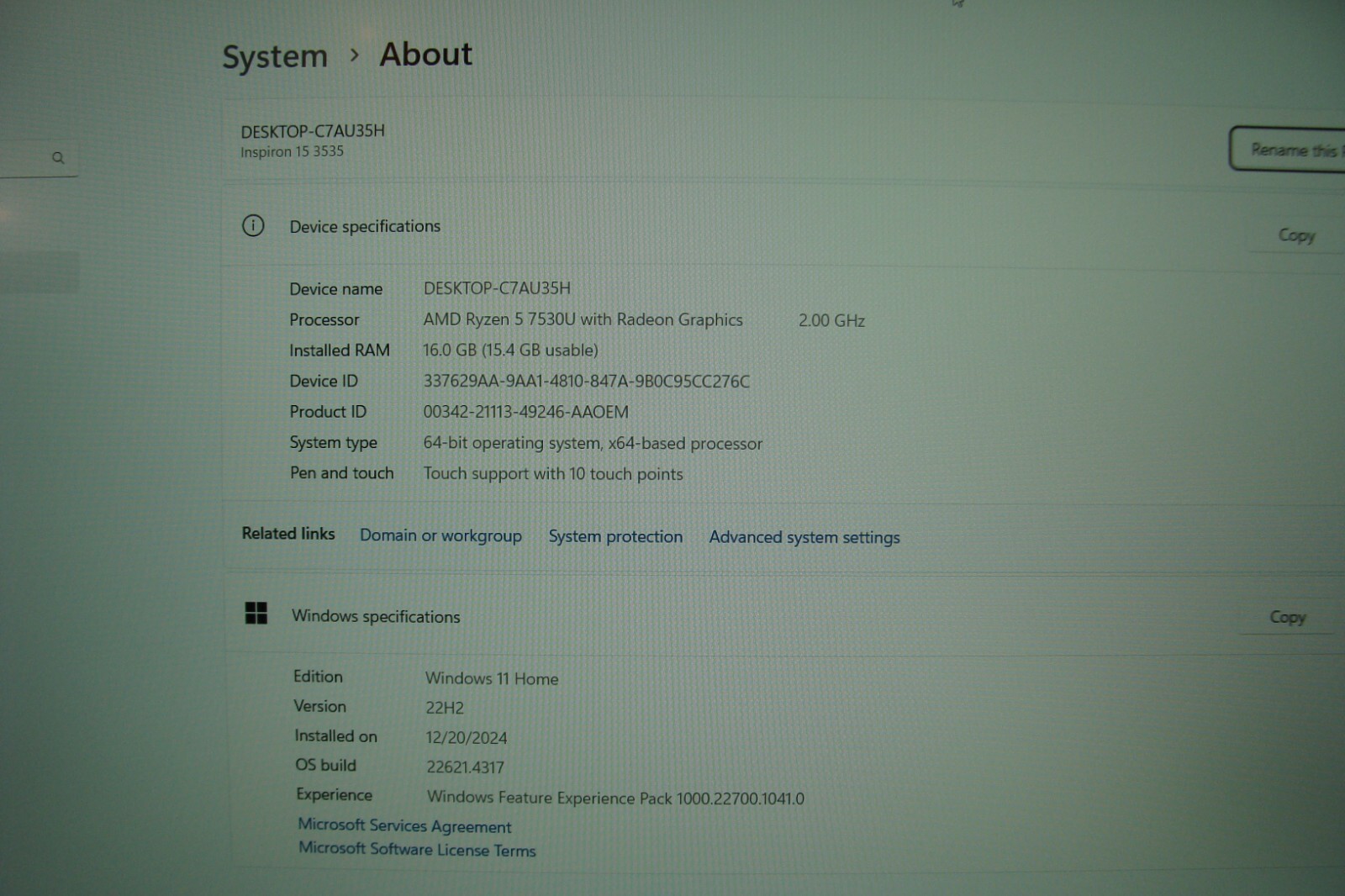Click the Windows logo beside Windows specifications

point(256,613)
